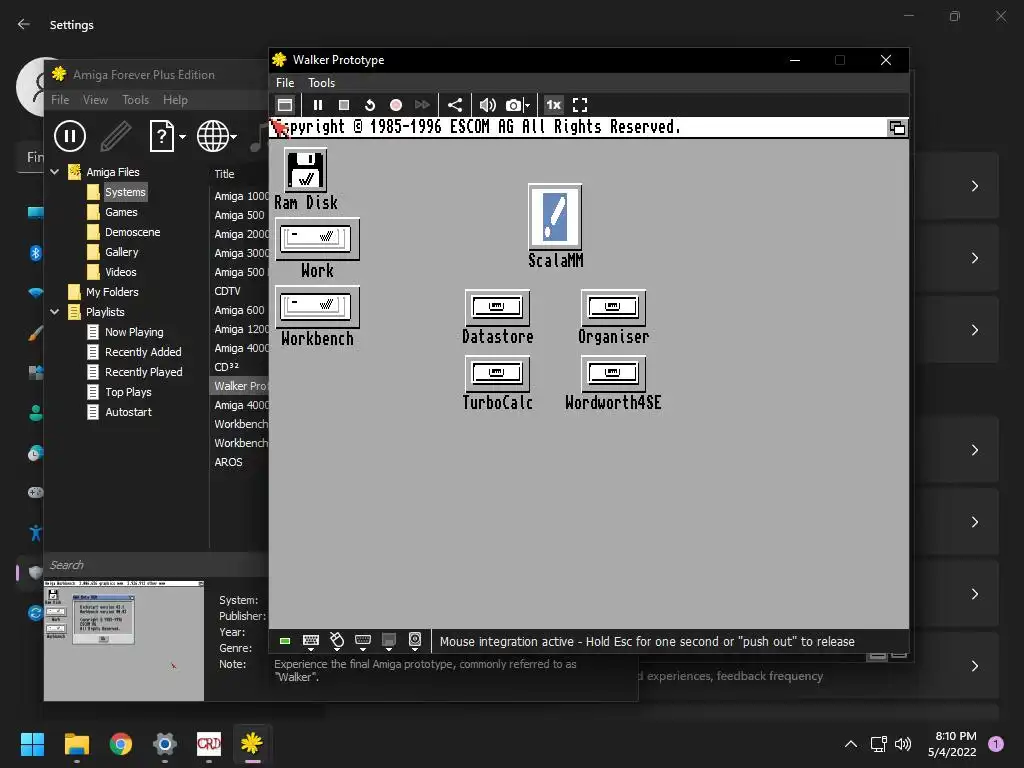Click the Workbench preview thumbnail
The height and width of the screenshot is (768, 1024).
(123, 641)
